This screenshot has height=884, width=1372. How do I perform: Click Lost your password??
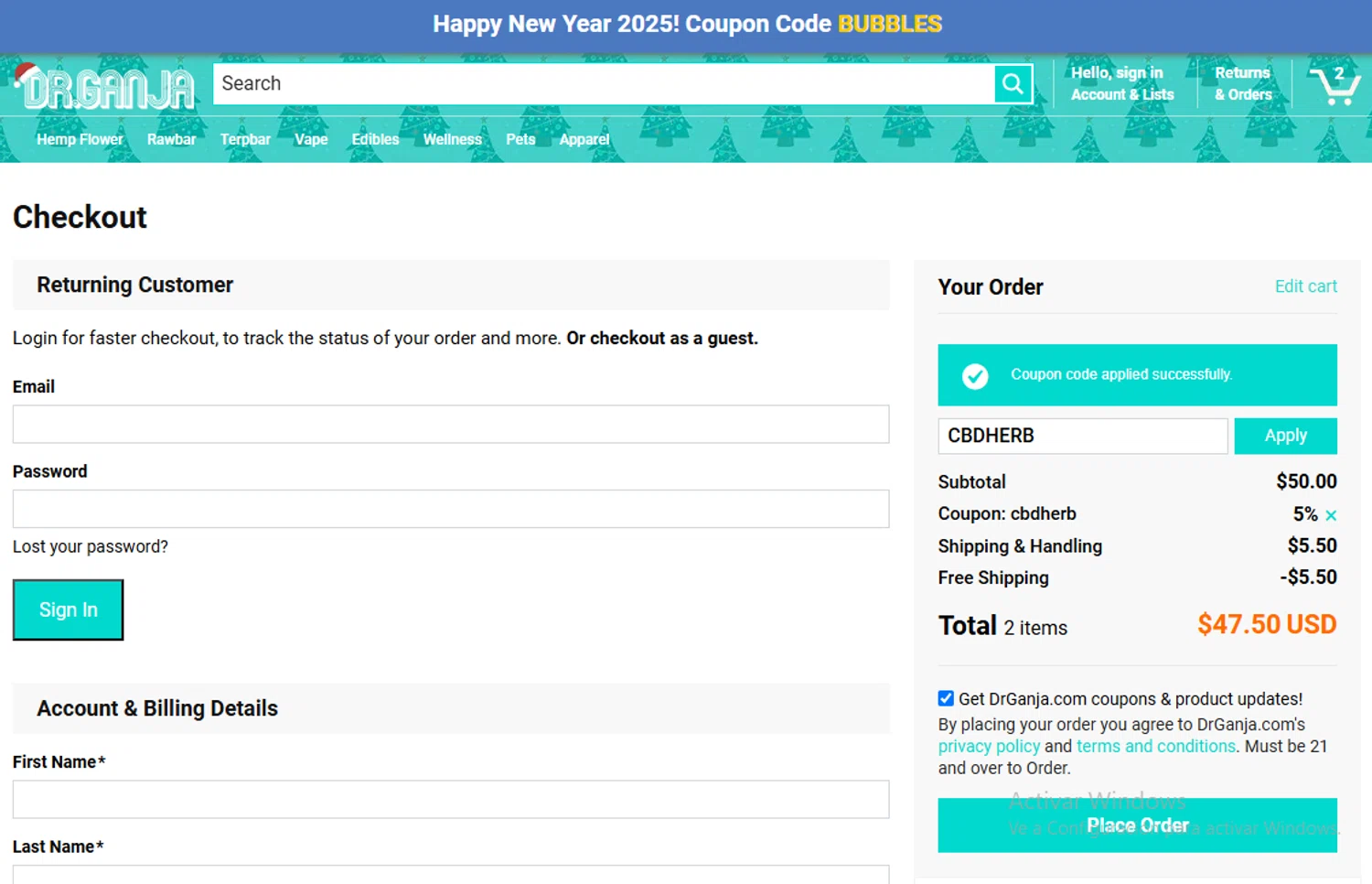tap(91, 546)
